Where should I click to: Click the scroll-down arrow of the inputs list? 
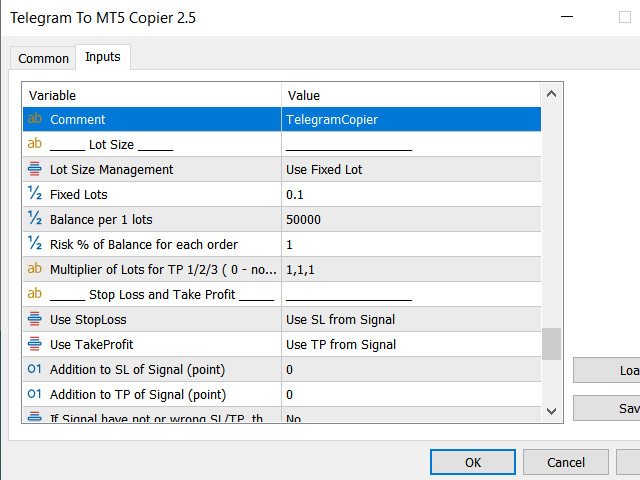[551, 410]
